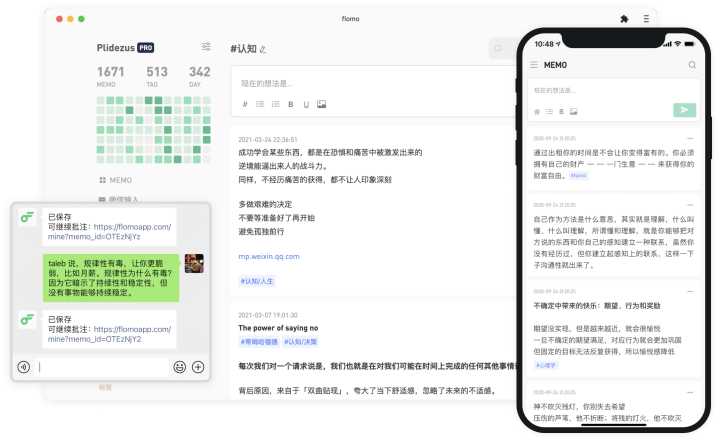Open flomoapp.com link in the first chat reply
Screen dimensions: 720x441
pyautogui.click(x=109, y=232)
